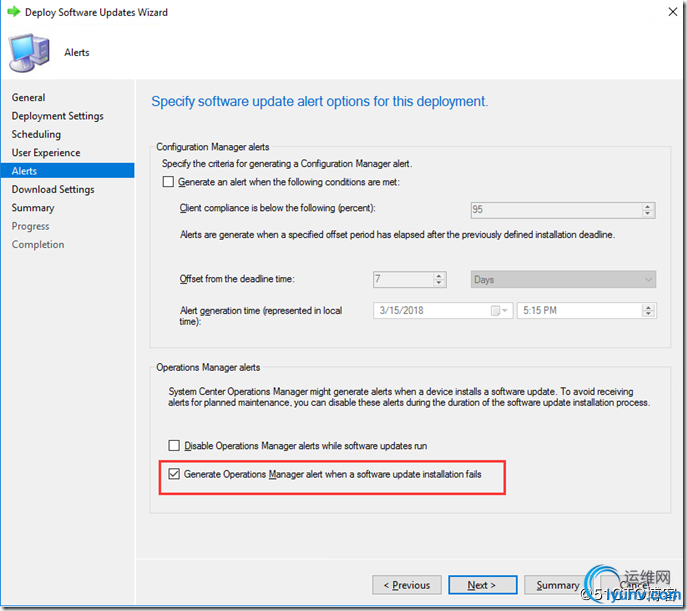Image resolution: width=687 pixels, height=611 pixels.
Task: Increase client compliance percent value
Action: click(x=648, y=206)
